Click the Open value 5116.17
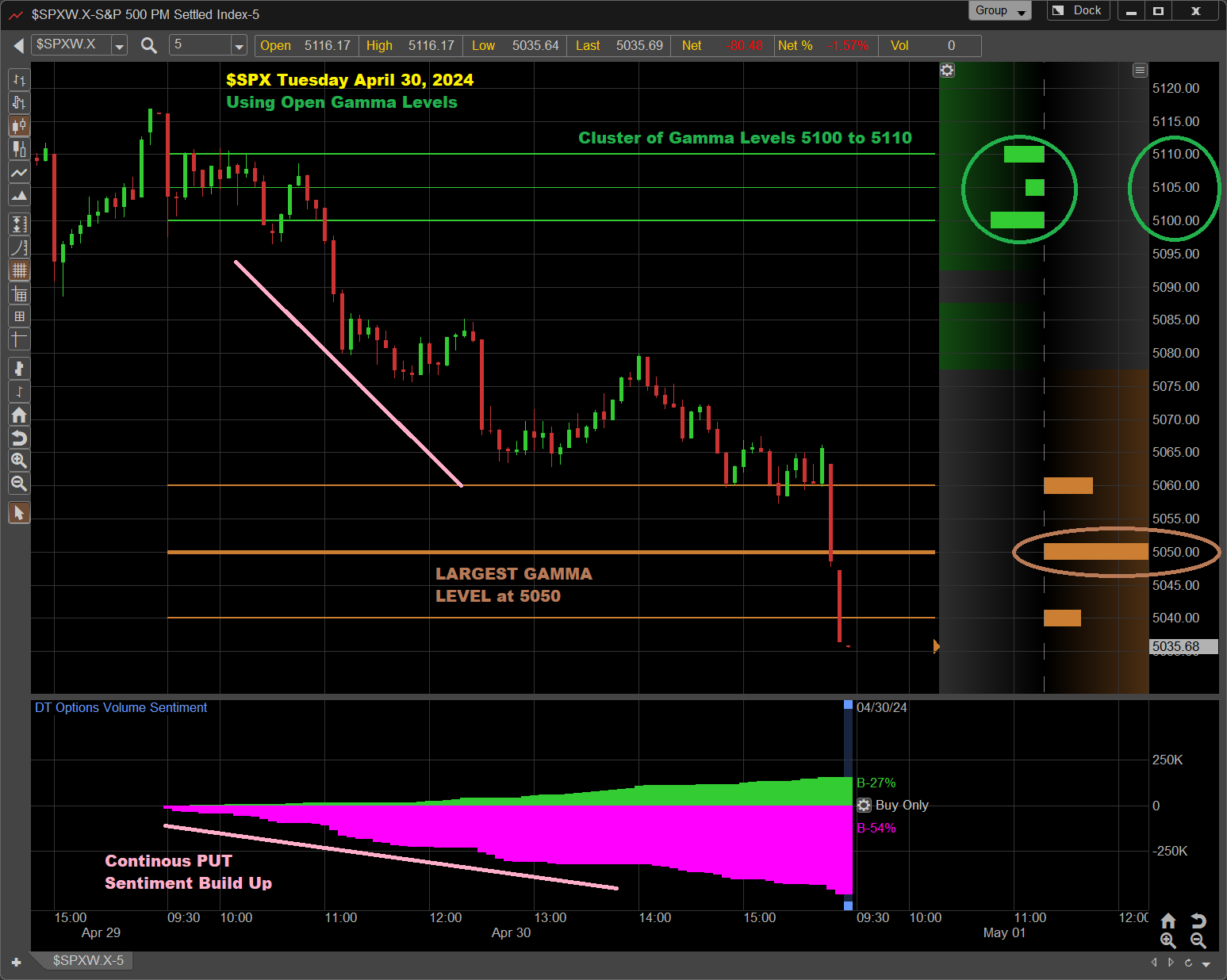The image size is (1227, 980). pyautogui.click(x=327, y=45)
